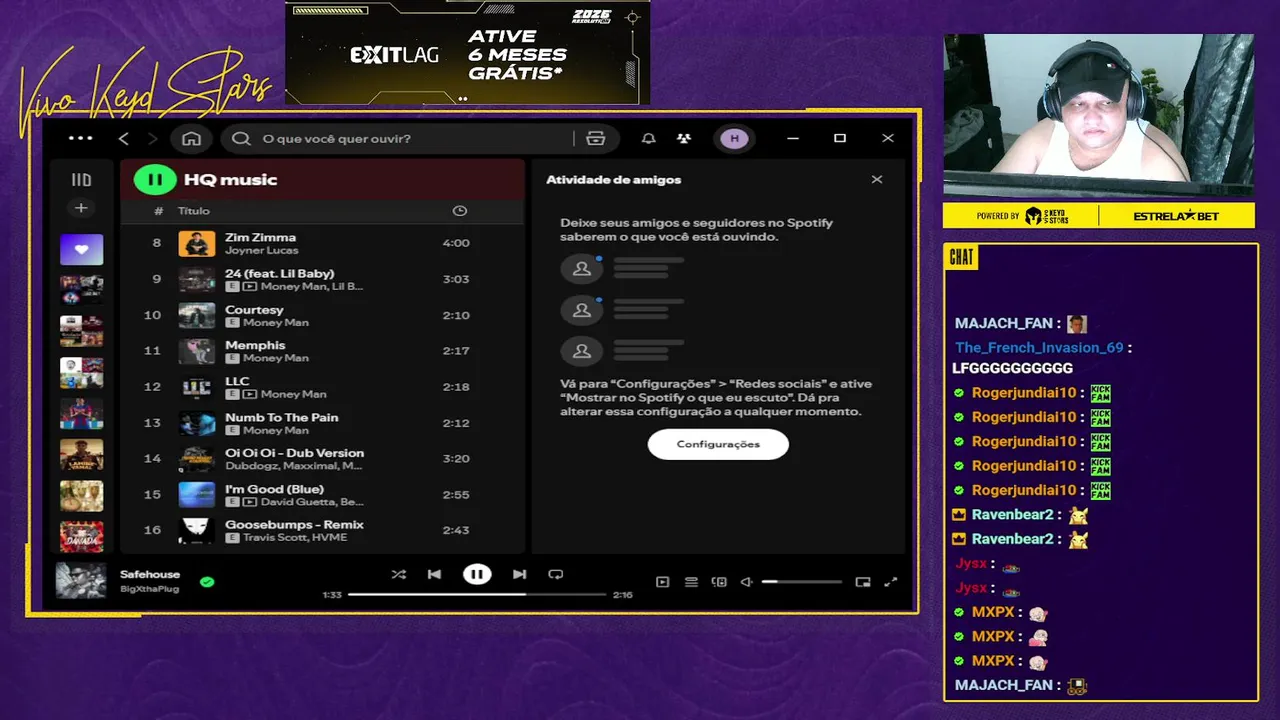
Task: Mute with the volume speaker icon
Action: [746, 582]
